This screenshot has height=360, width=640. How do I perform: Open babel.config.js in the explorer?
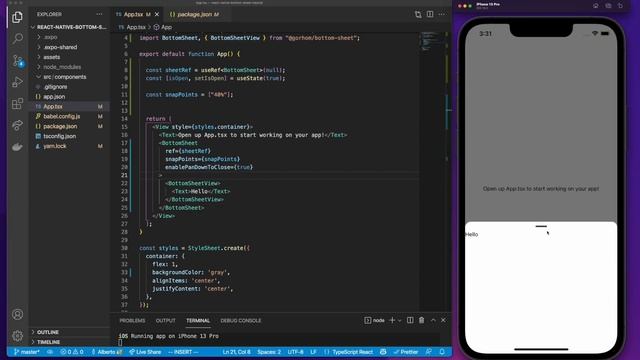(61, 116)
